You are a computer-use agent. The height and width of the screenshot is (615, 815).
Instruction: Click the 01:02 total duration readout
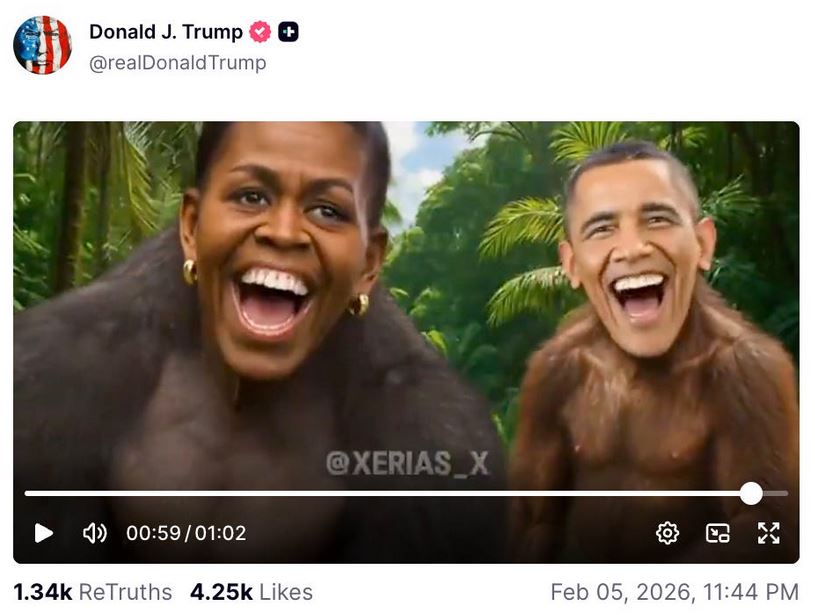[220, 533]
